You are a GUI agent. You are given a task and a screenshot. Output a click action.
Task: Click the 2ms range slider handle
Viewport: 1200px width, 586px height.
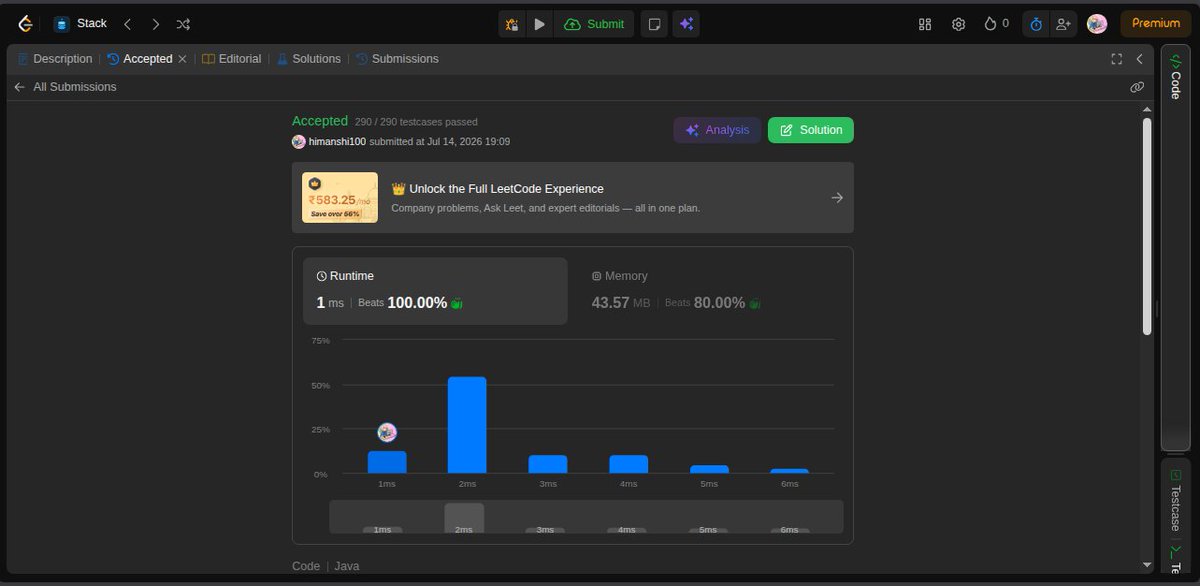point(464,518)
